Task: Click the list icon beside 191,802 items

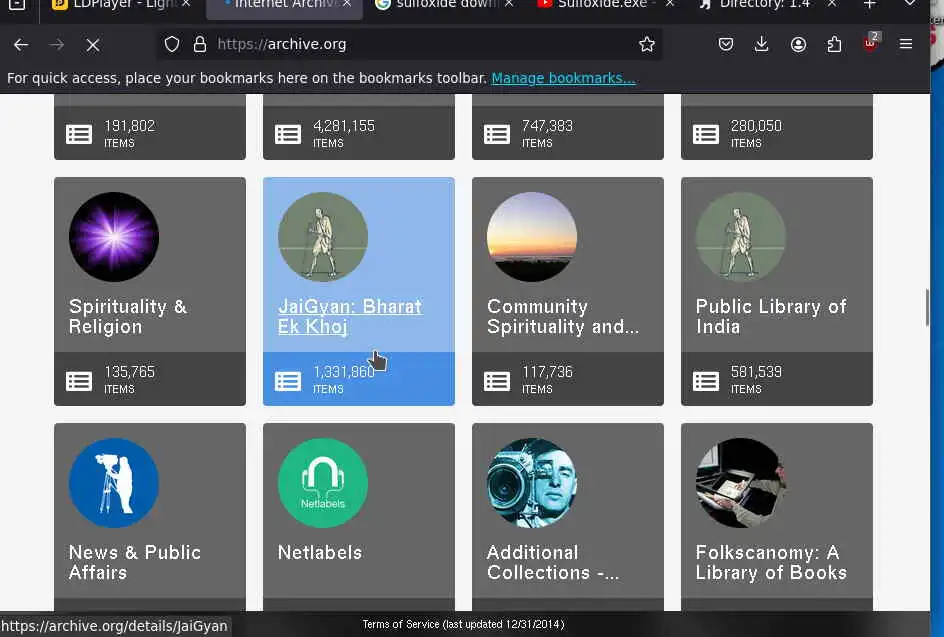Action: (x=79, y=134)
